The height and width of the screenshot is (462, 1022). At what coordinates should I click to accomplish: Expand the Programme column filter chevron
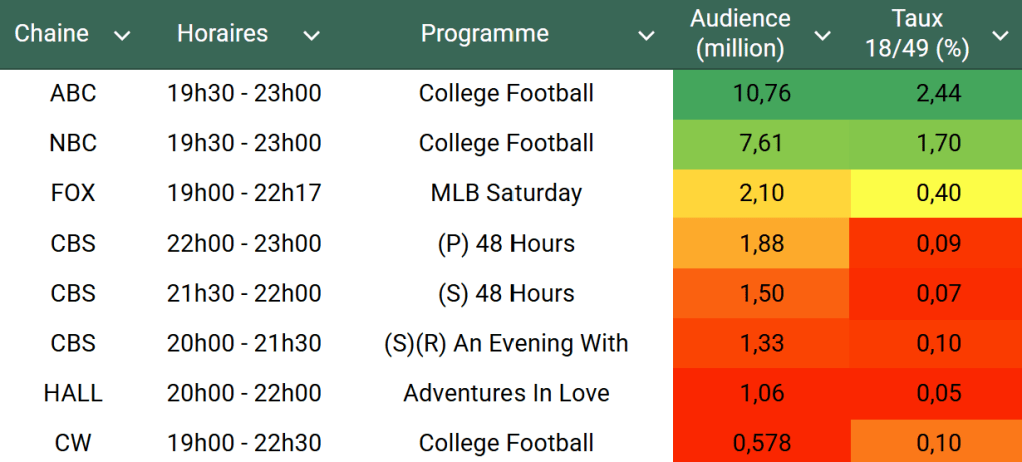[646, 36]
